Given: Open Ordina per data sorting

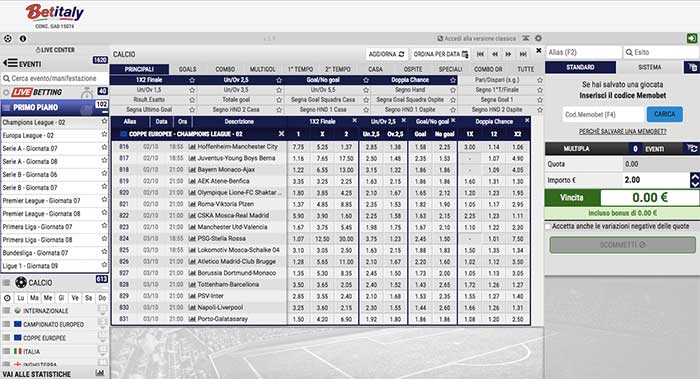Looking at the screenshot, I should point(440,54).
